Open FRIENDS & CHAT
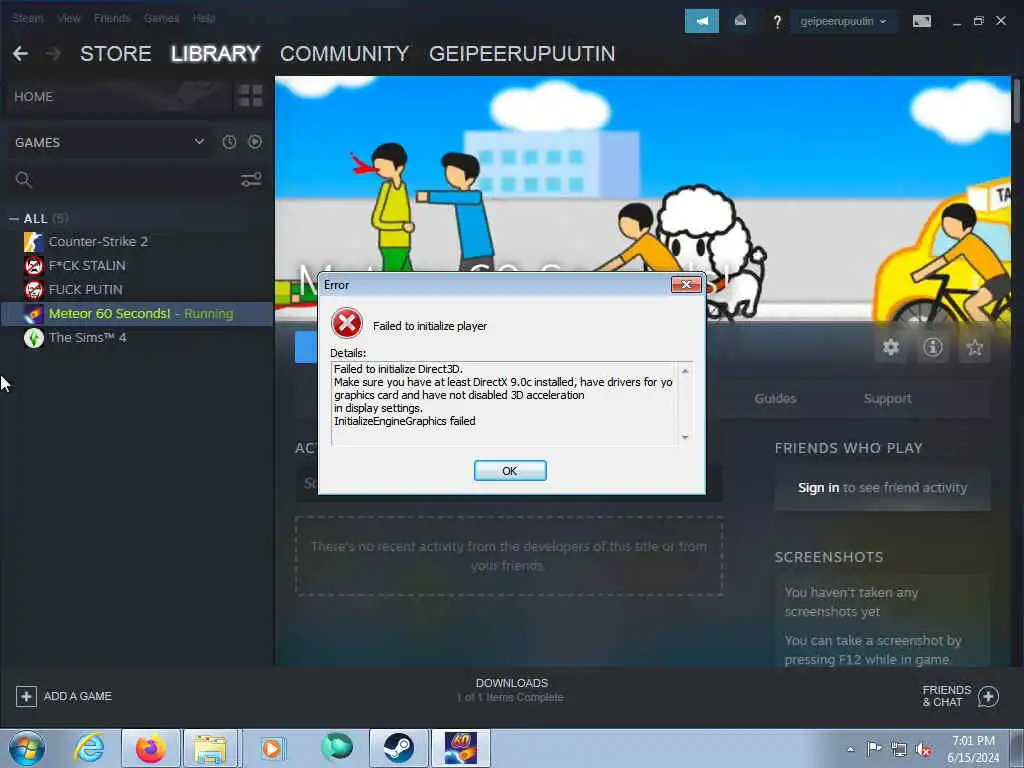 (x=960, y=696)
